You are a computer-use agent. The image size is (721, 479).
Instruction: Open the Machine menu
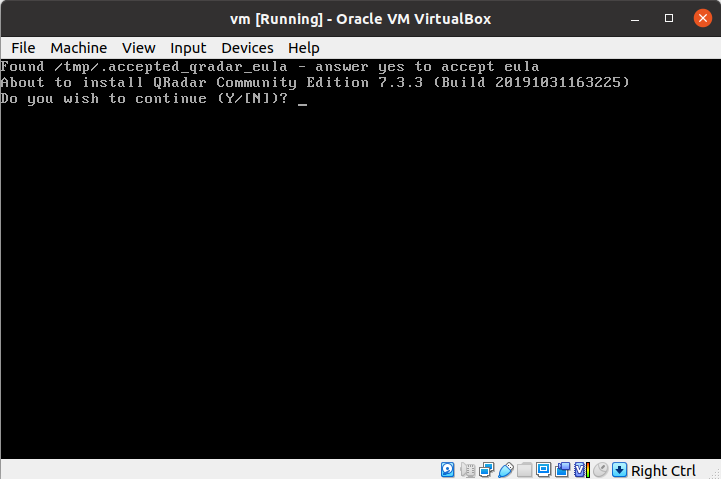79,48
